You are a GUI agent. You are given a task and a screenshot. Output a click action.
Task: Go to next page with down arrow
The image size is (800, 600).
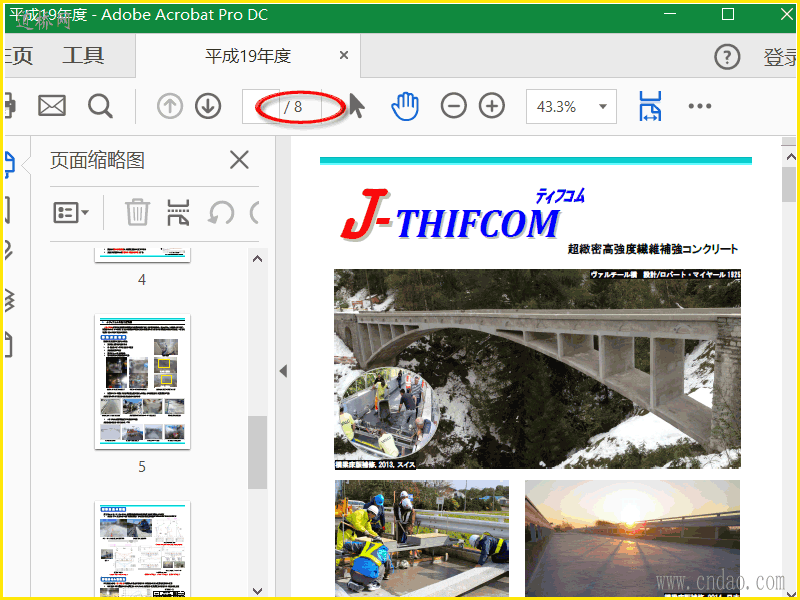coord(208,106)
